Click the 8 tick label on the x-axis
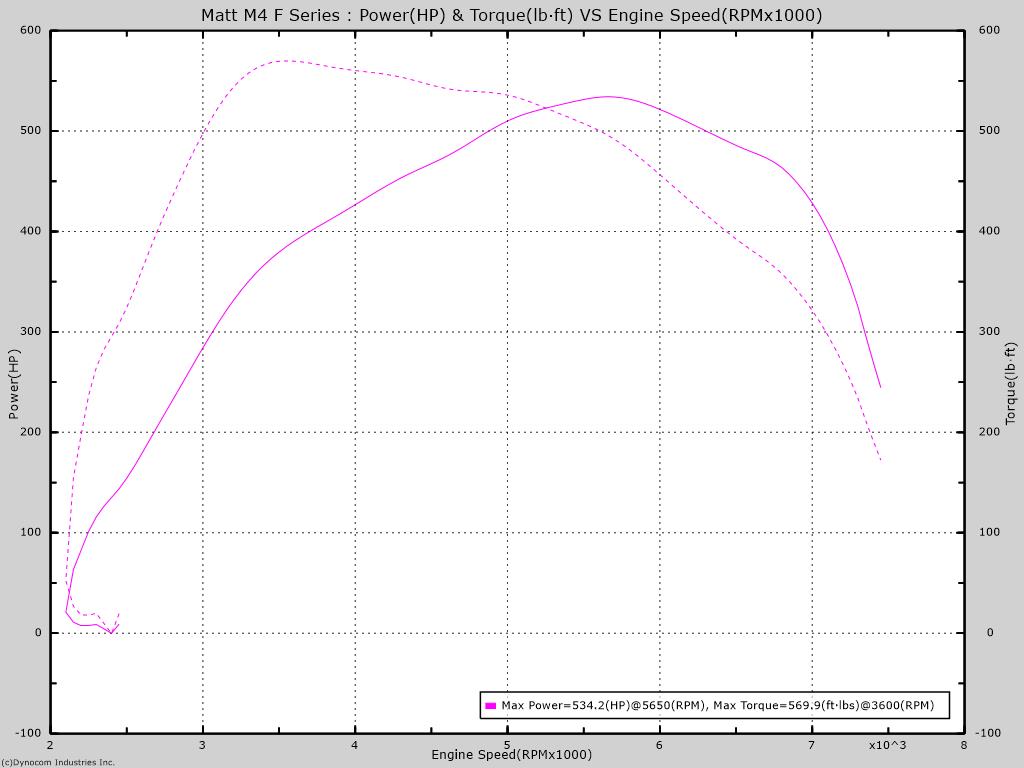This screenshot has width=1024, height=768. (x=963, y=745)
